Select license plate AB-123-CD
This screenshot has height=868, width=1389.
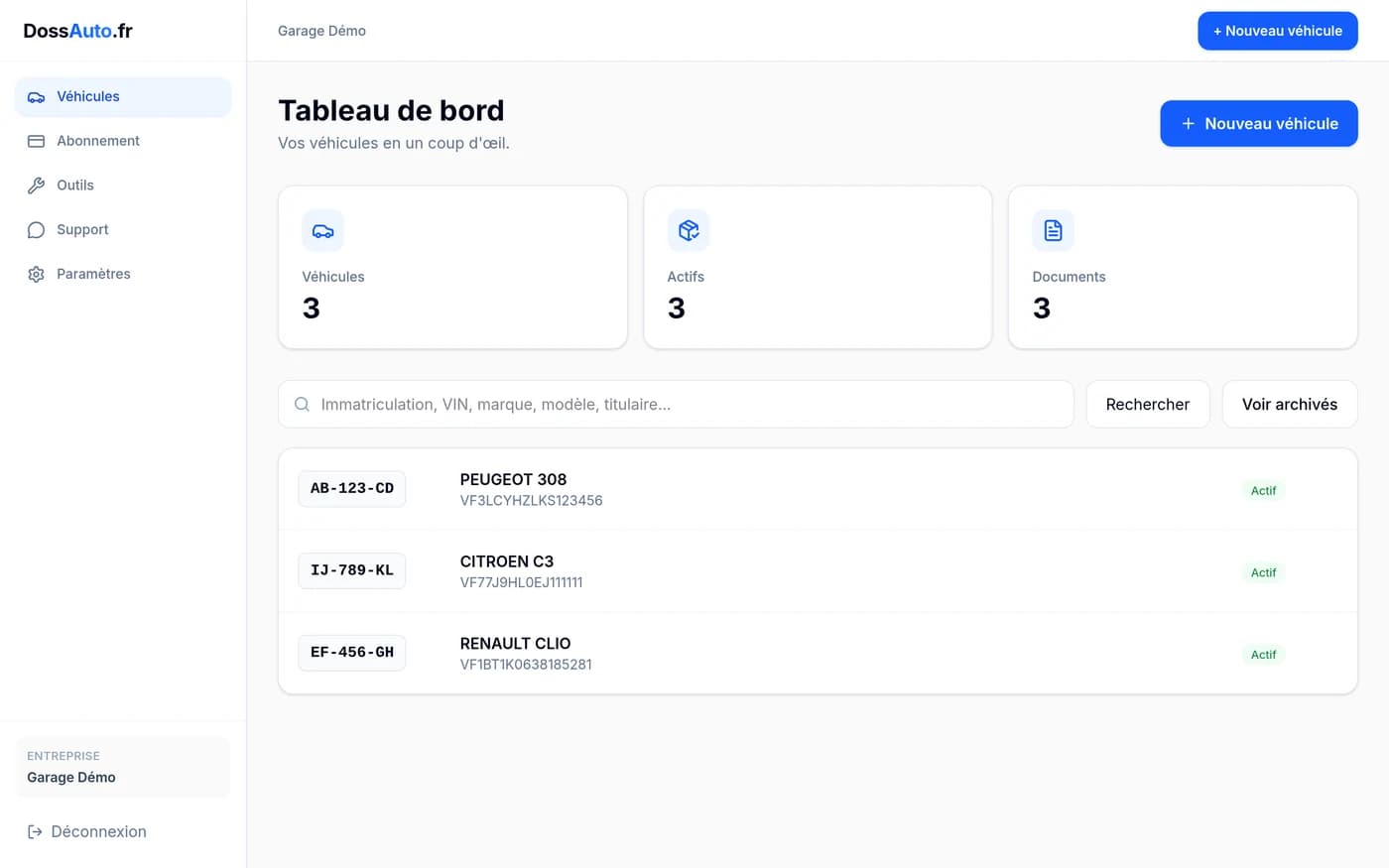(x=351, y=488)
